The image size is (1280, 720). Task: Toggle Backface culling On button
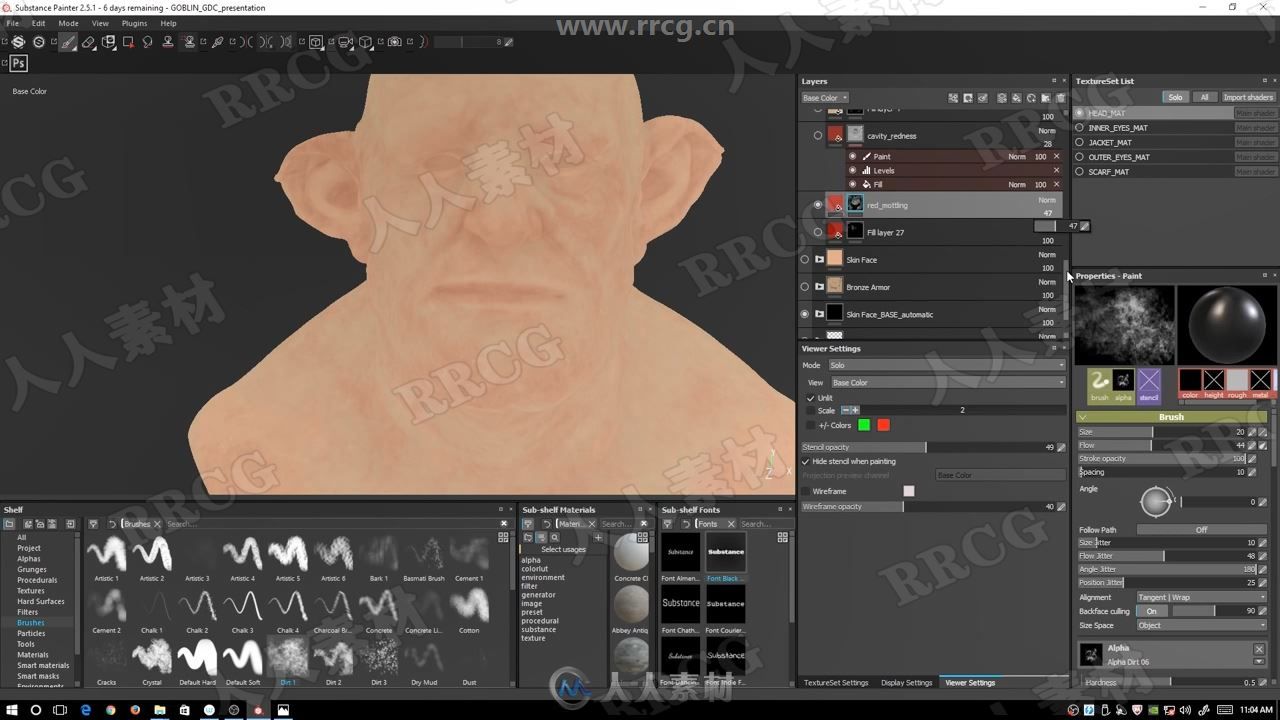1151,611
